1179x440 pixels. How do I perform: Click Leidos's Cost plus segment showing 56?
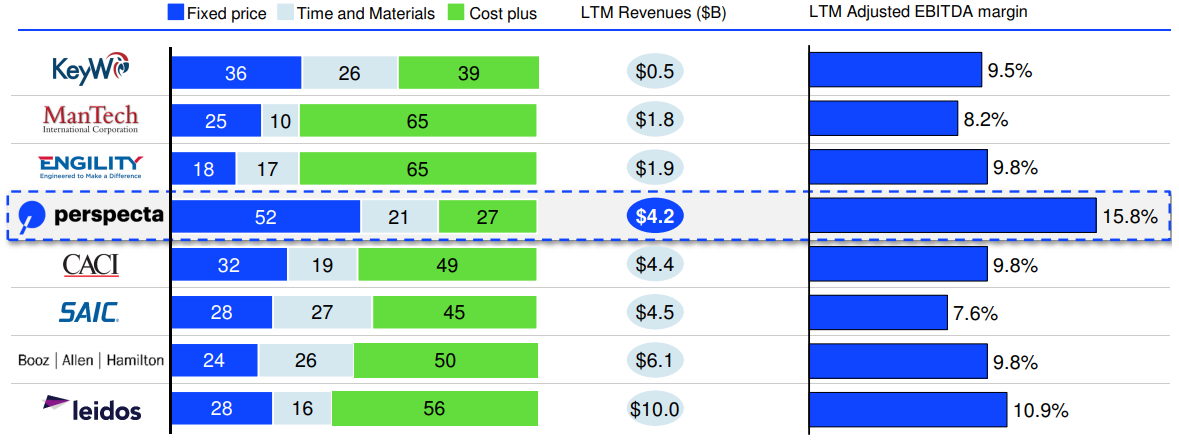[435, 408]
